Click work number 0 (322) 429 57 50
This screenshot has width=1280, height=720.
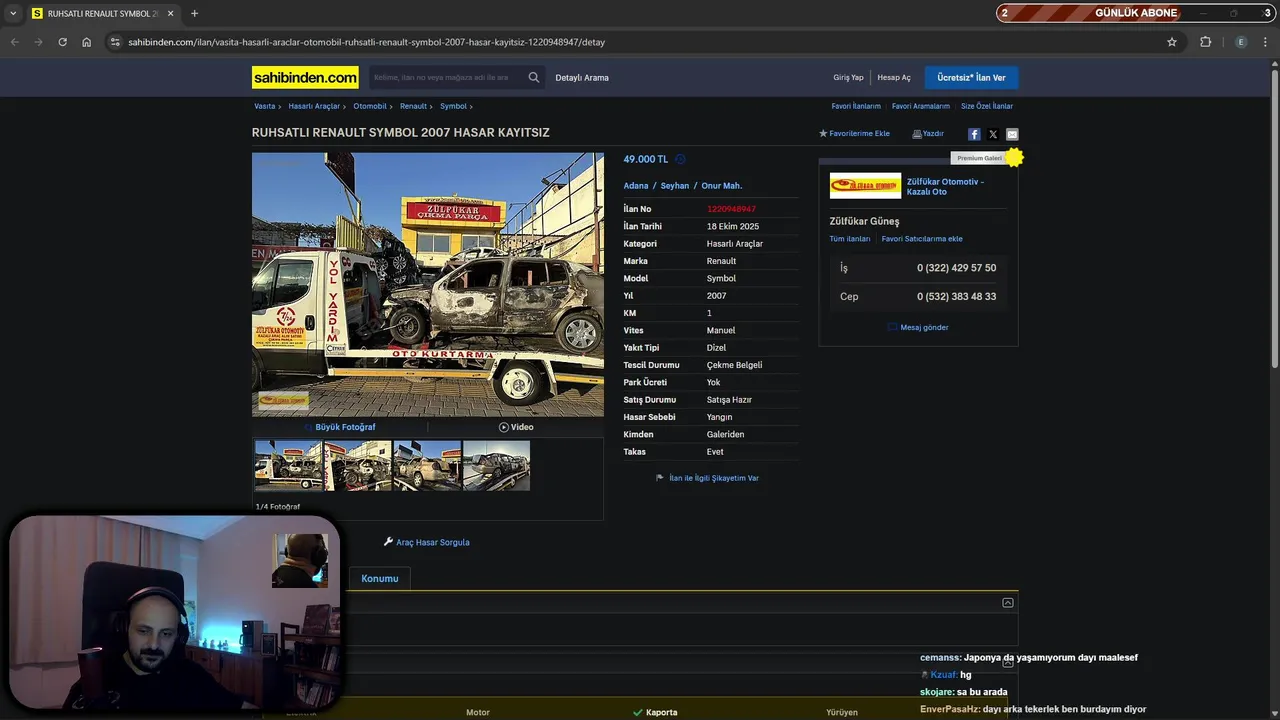pyautogui.click(x=956, y=268)
